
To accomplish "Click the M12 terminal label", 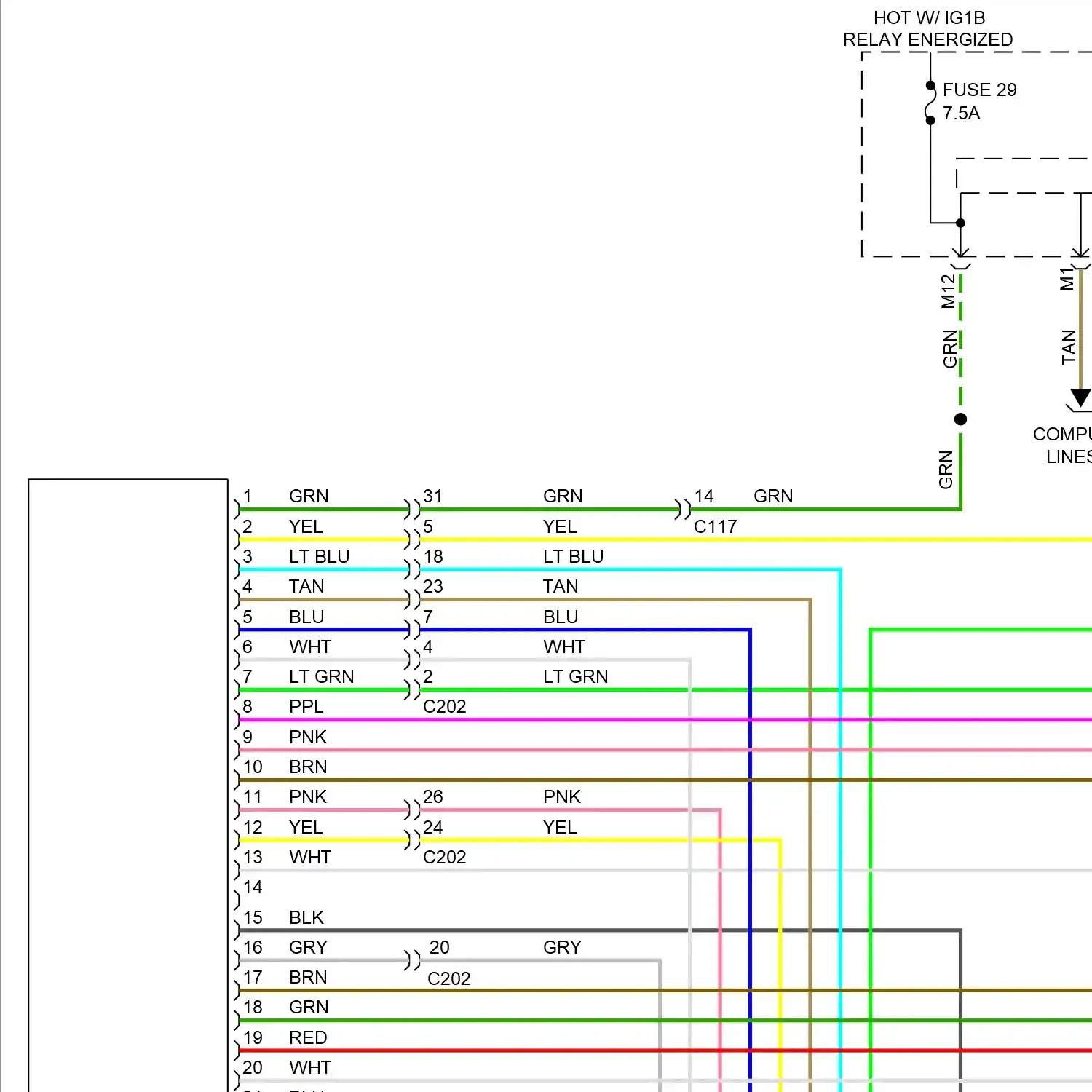I will coord(947,291).
